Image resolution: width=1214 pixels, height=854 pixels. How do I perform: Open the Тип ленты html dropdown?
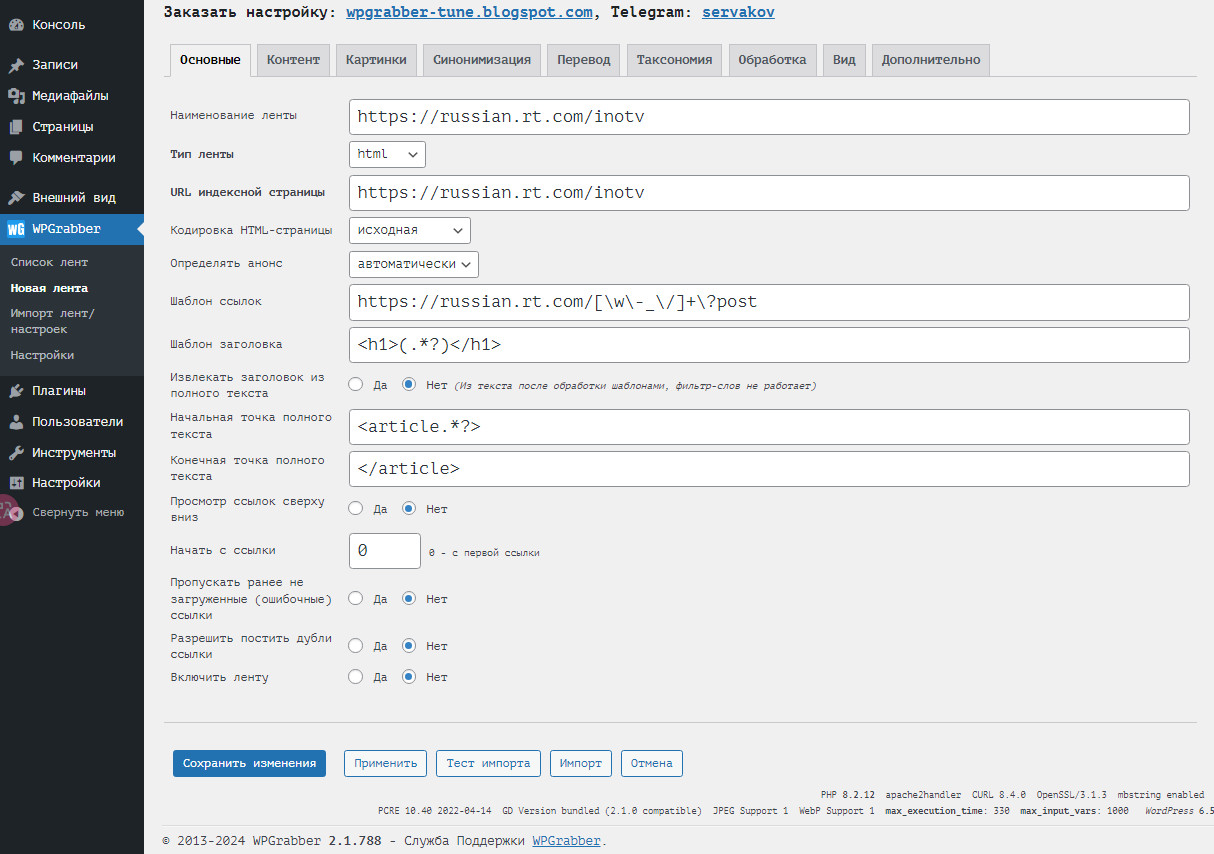point(387,154)
